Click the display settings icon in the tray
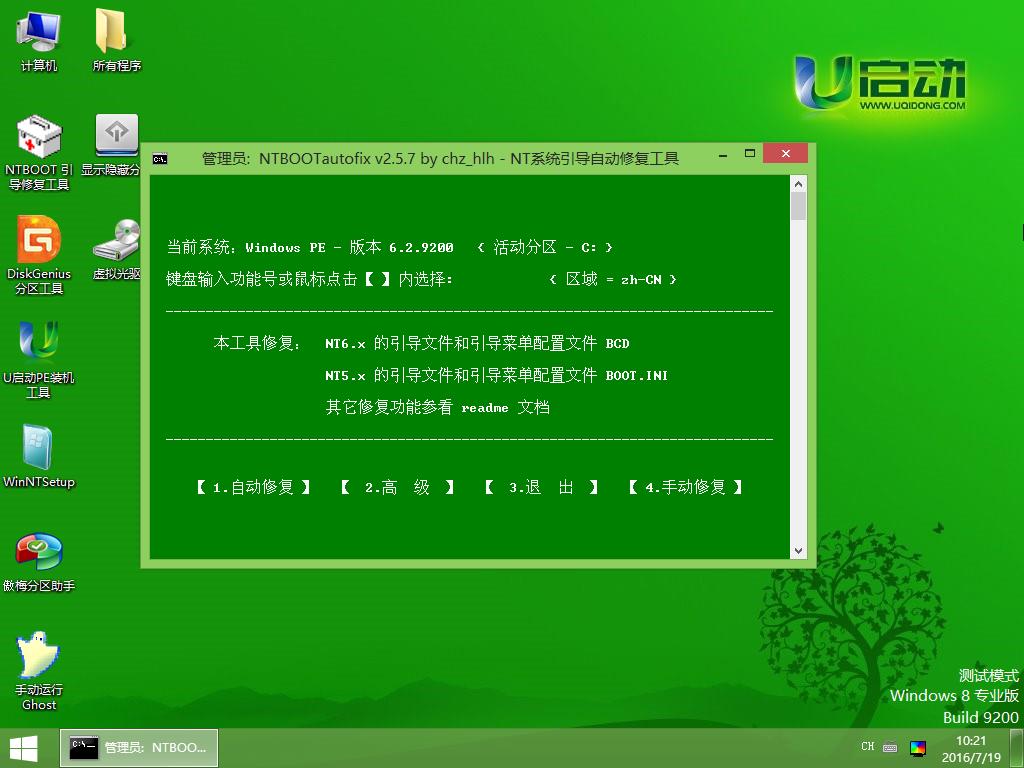Screen dimensions: 1024x768 (x=918, y=746)
